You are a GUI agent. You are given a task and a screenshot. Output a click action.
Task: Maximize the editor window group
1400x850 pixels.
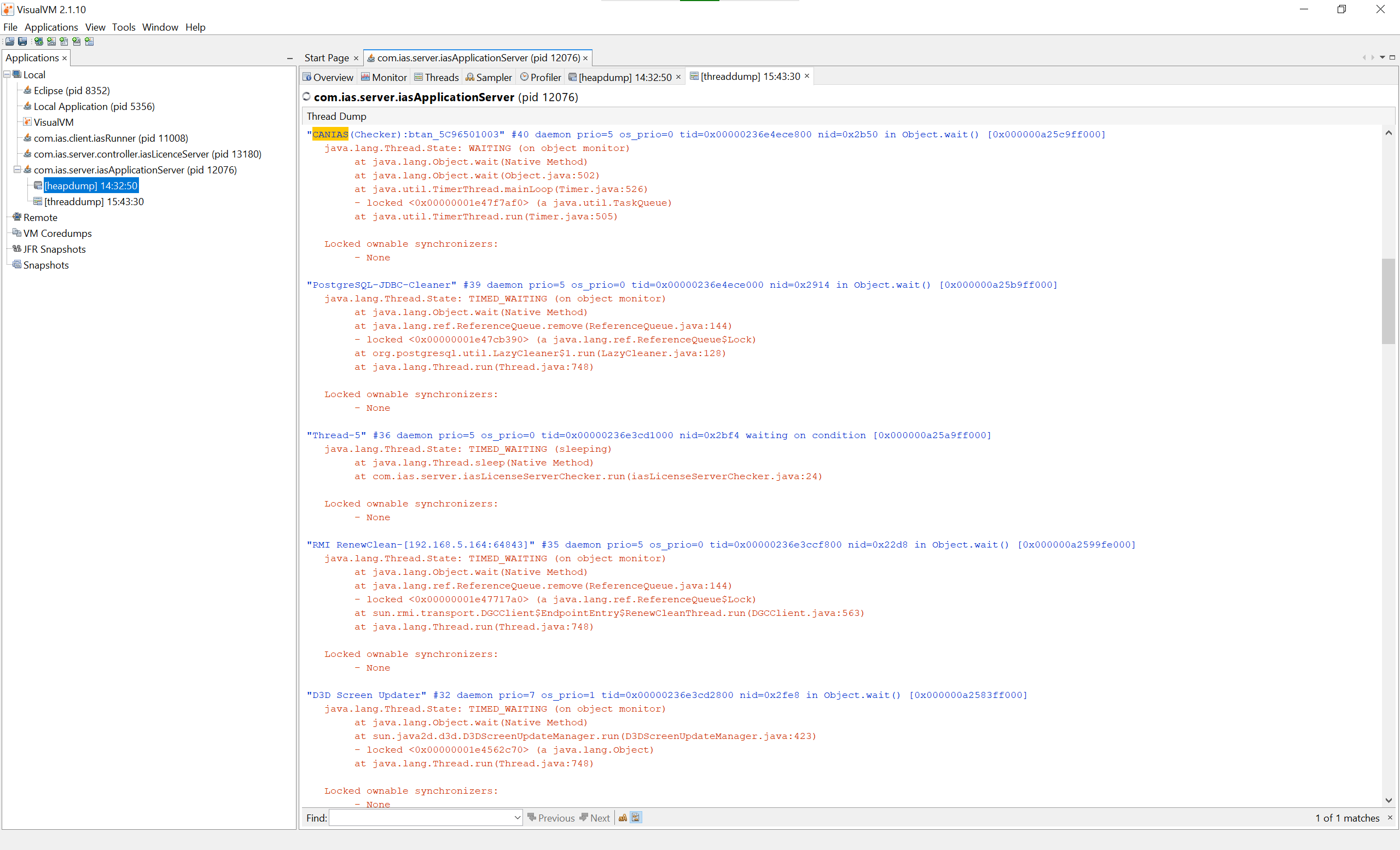click(x=1392, y=57)
